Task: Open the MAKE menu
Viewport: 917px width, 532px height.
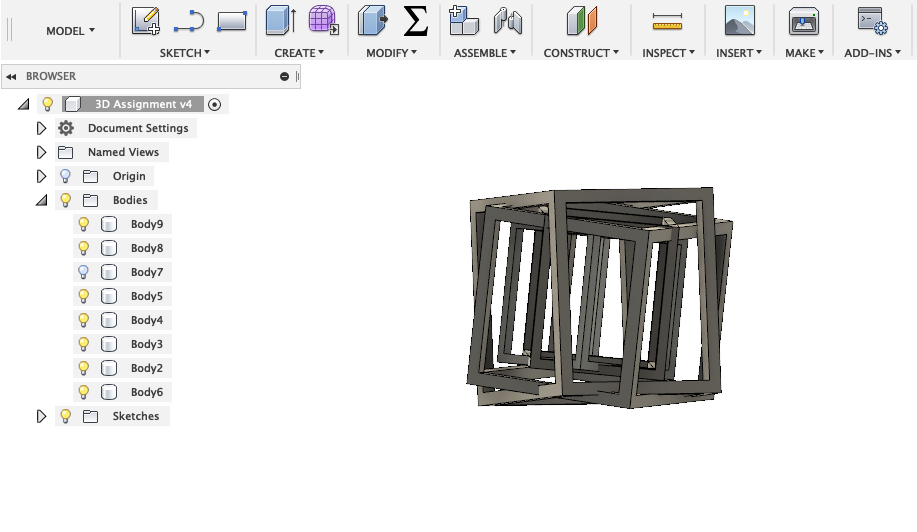Action: (804, 53)
